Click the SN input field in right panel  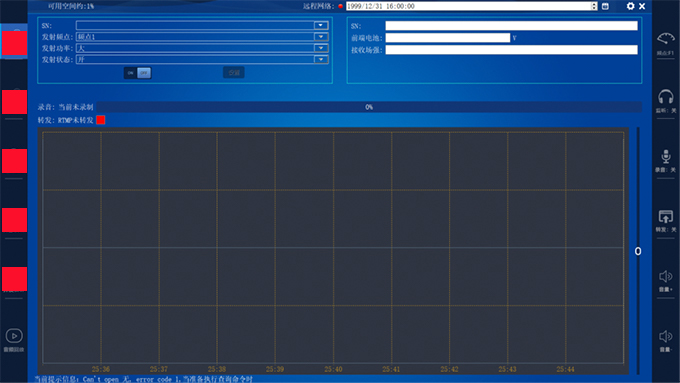(x=511, y=26)
